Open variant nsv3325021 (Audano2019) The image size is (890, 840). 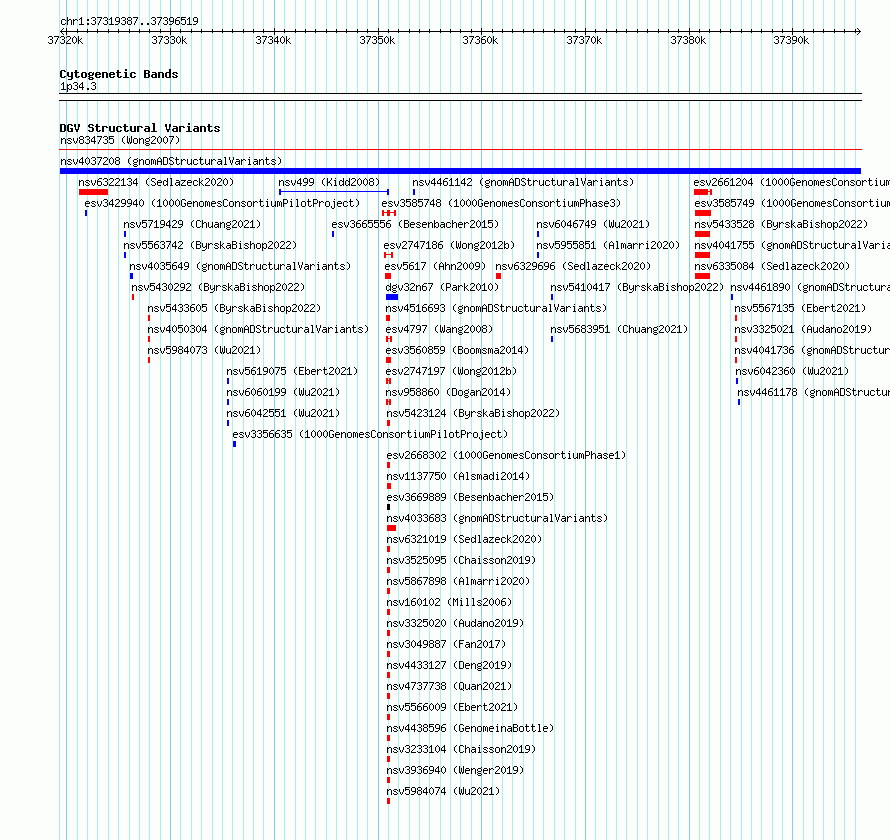pyautogui.click(x=803, y=329)
